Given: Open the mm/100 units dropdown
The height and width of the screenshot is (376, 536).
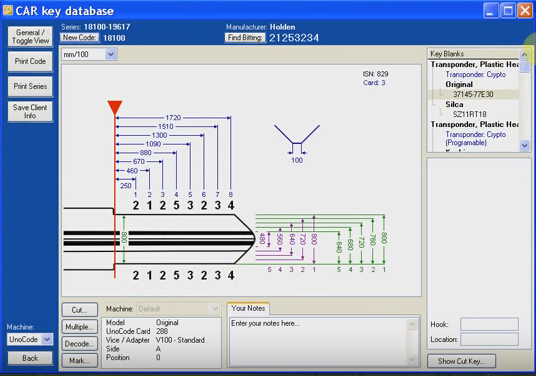Looking at the screenshot, I should (x=111, y=54).
